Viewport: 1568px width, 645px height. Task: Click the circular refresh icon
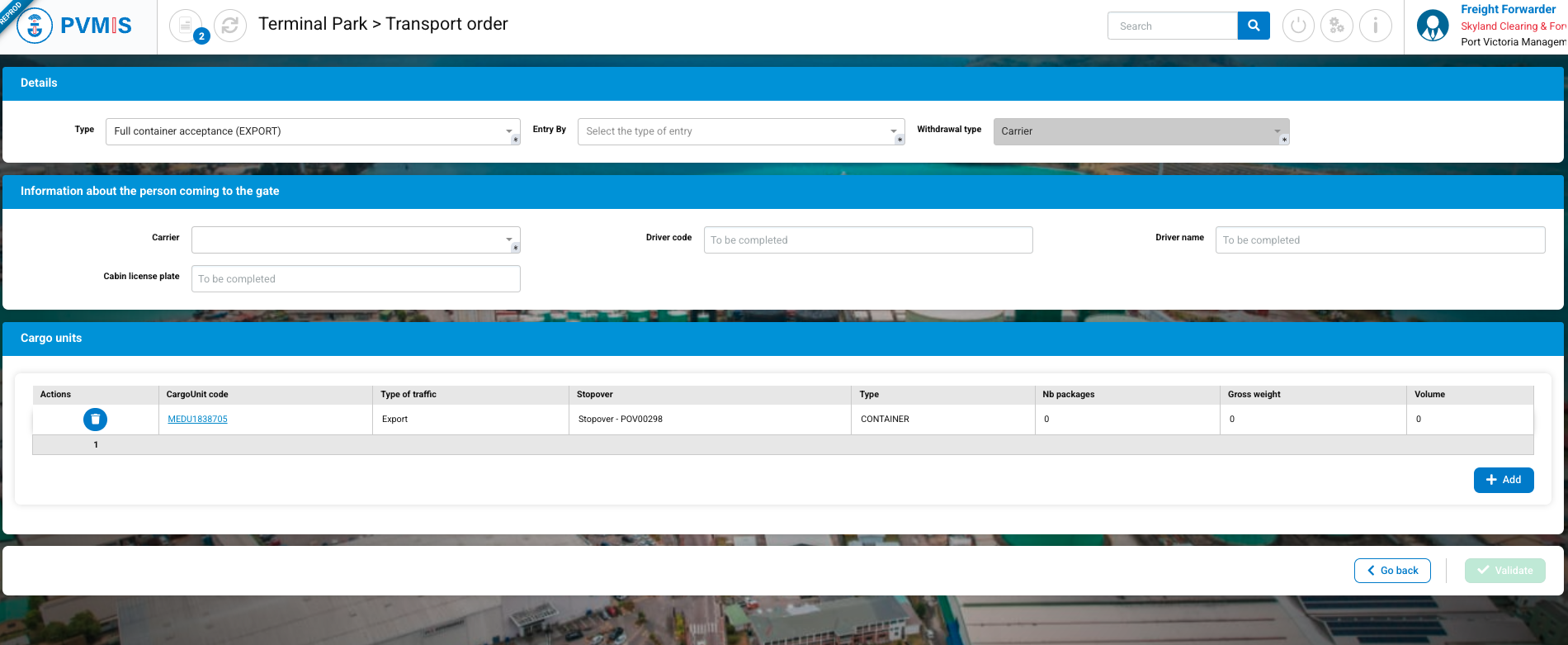230,26
